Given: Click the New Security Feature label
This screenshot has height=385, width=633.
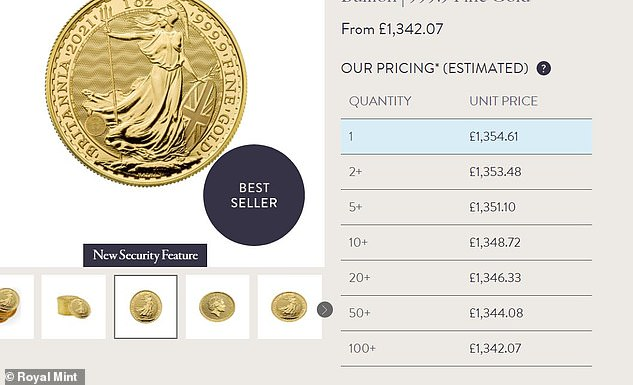Looking at the screenshot, I should tap(145, 255).
